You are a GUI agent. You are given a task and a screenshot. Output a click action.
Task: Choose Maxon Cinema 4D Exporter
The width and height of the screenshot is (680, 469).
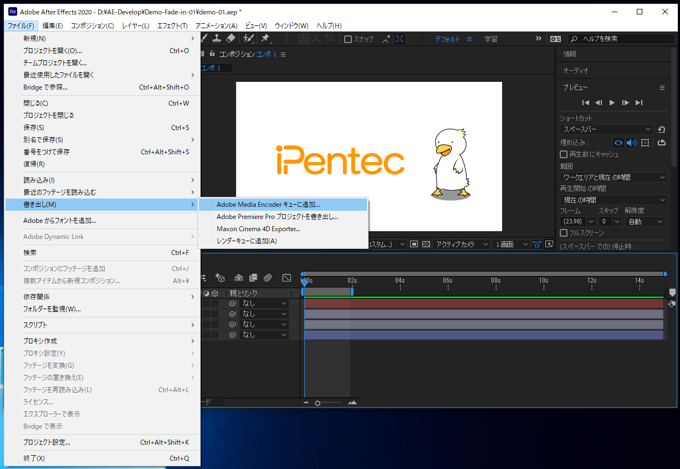(x=283, y=229)
